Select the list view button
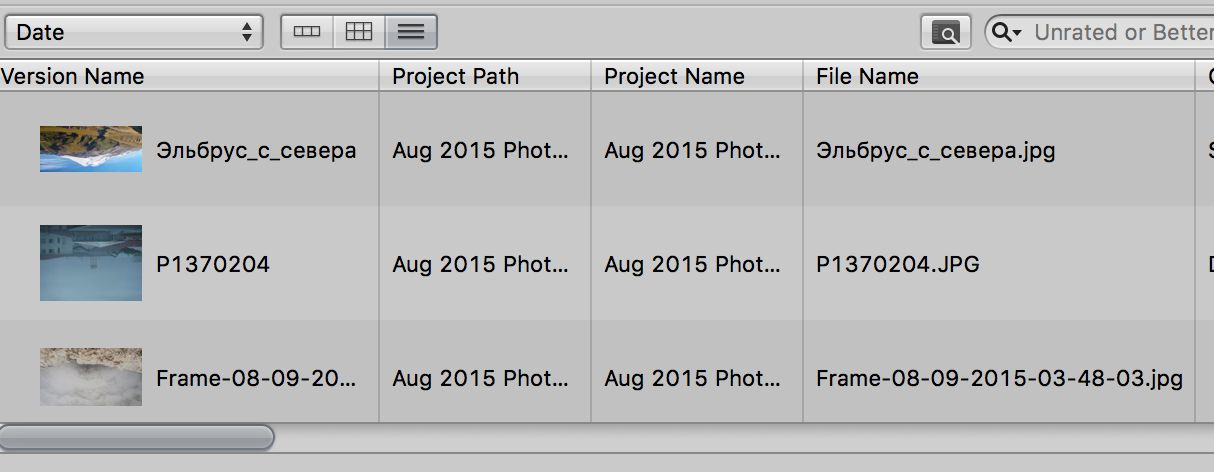 (x=411, y=32)
